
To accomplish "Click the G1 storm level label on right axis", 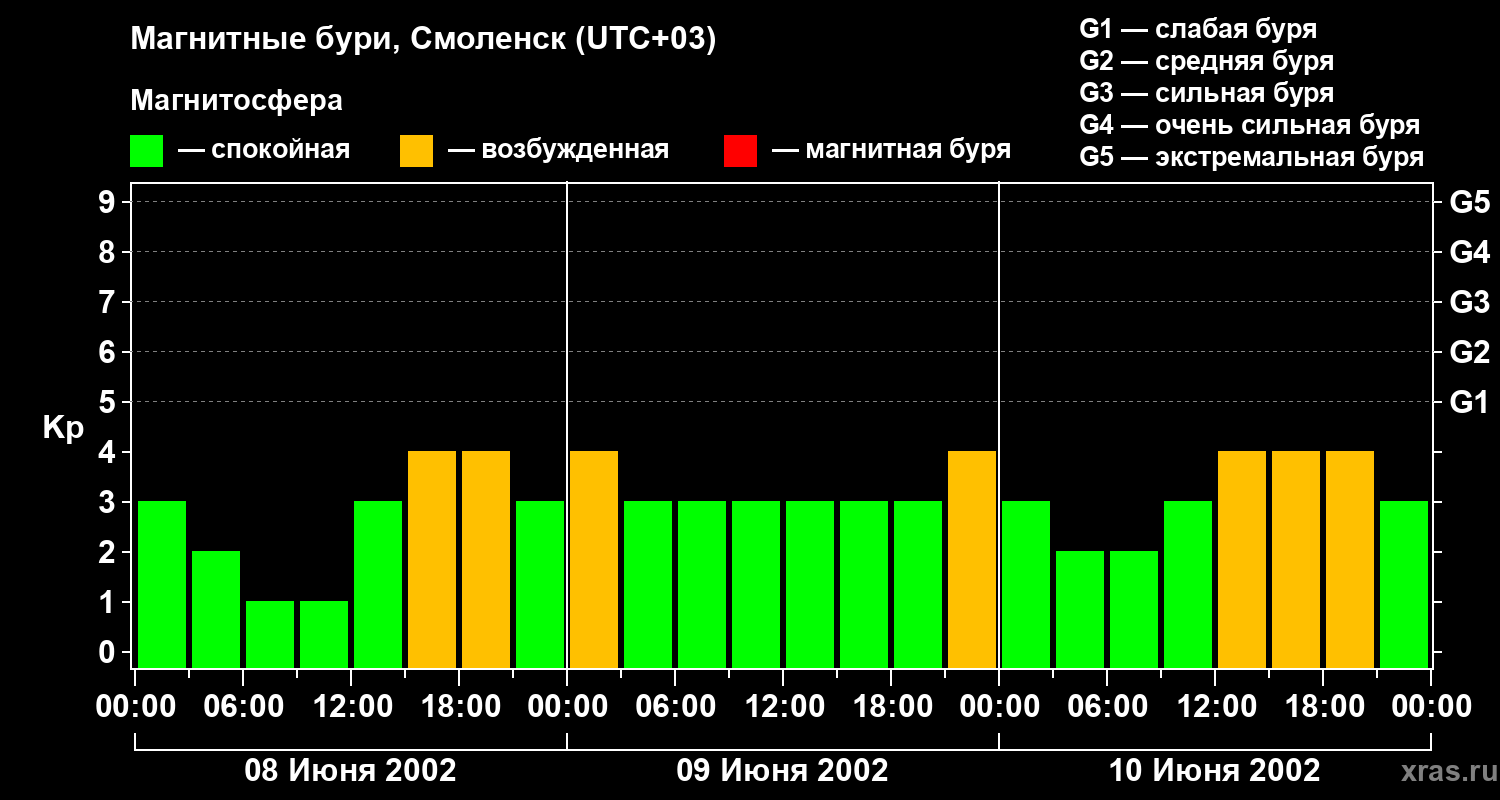I will pos(1469,402).
